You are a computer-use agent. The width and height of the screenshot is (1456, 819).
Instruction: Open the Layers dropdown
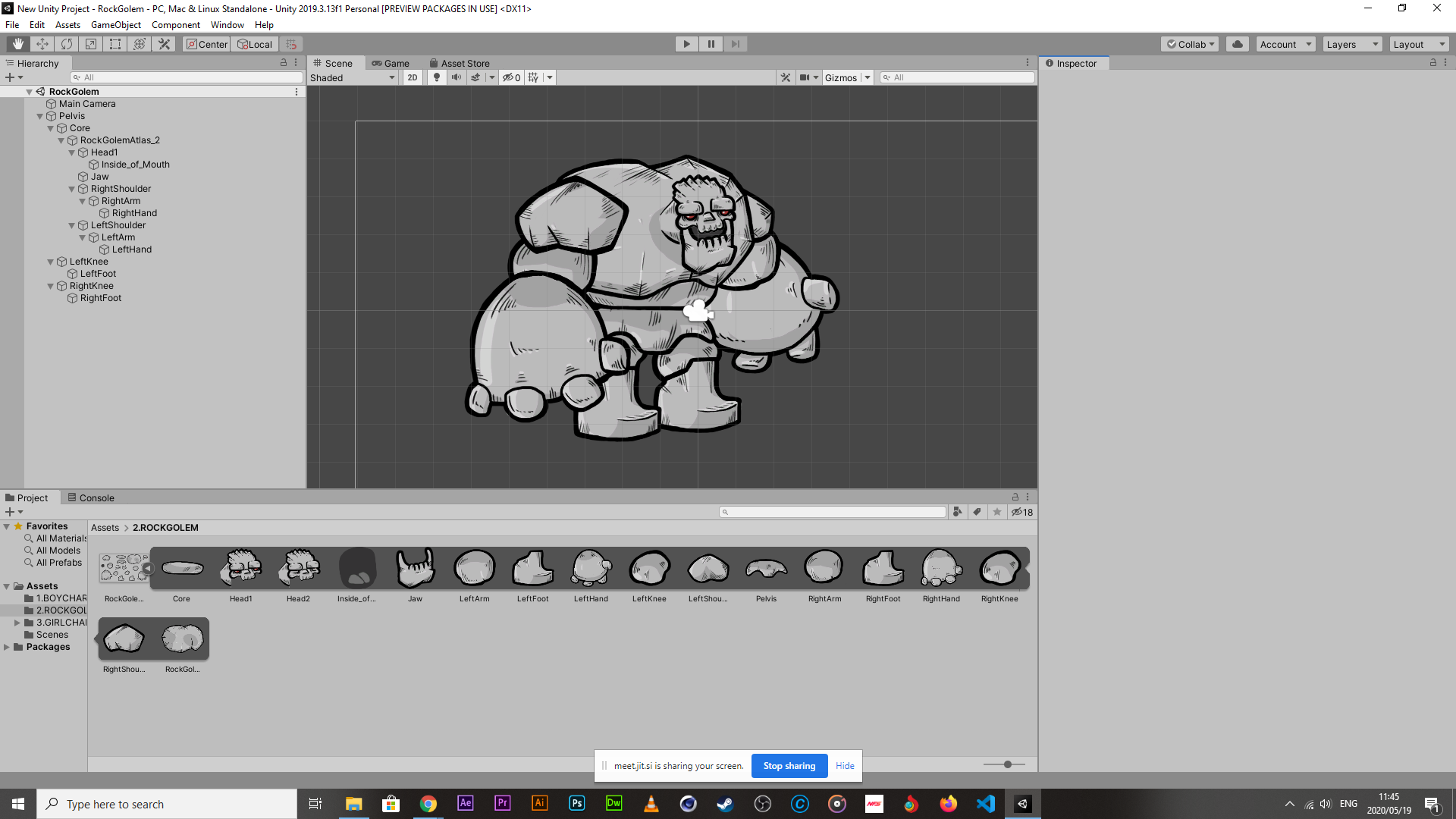pyautogui.click(x=1352, y=44)
